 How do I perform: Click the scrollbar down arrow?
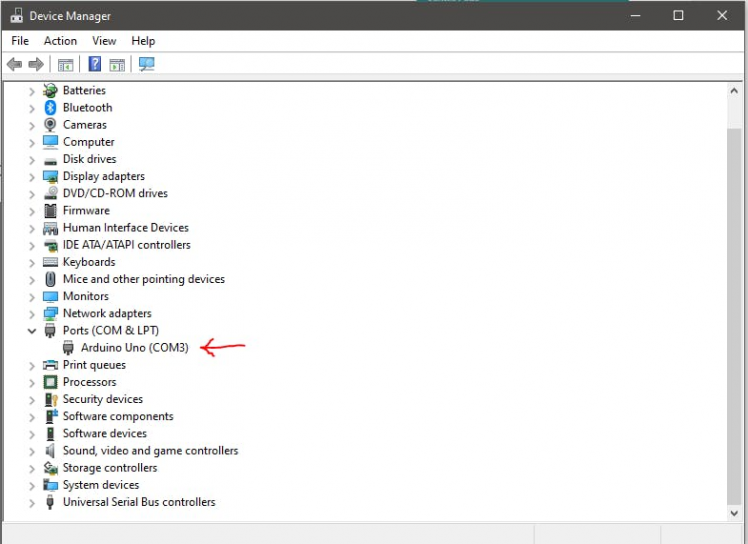(734, 513)
